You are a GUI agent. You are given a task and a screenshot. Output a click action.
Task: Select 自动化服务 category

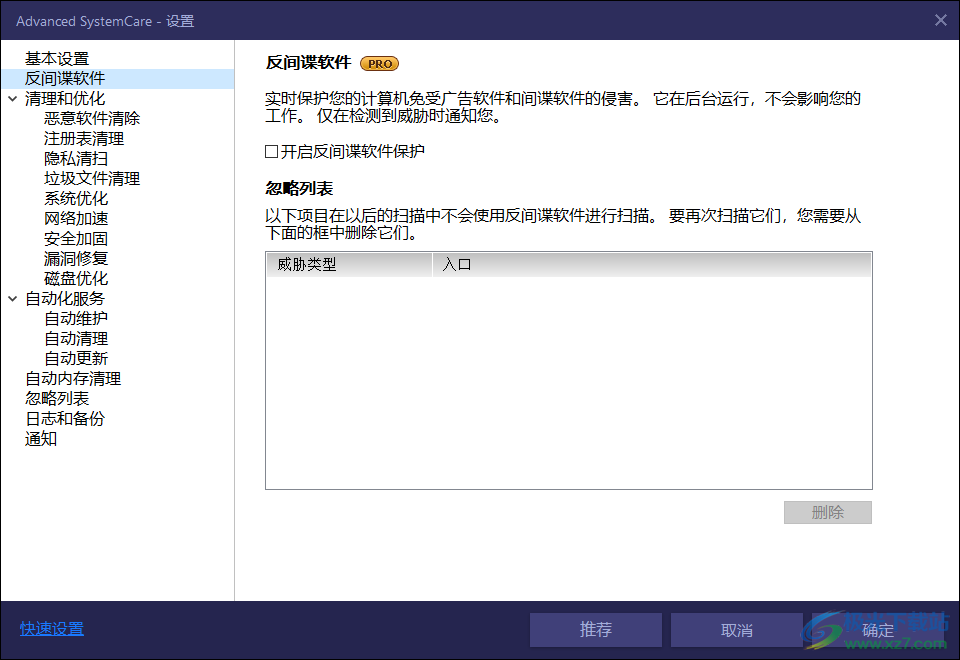pos(65,299)
